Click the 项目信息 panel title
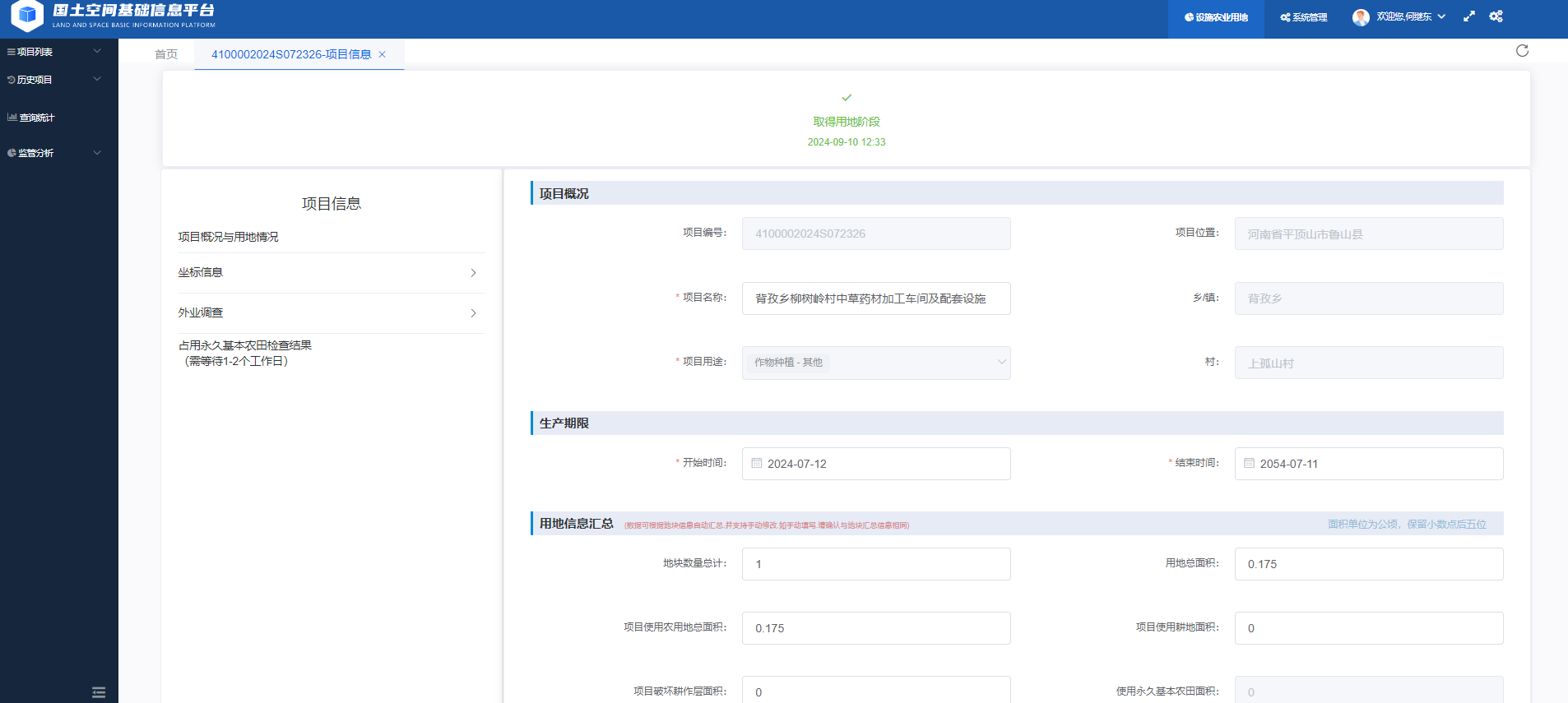Screen dimensions: 1568x703 pyautogui.click(x=332, y=204)
